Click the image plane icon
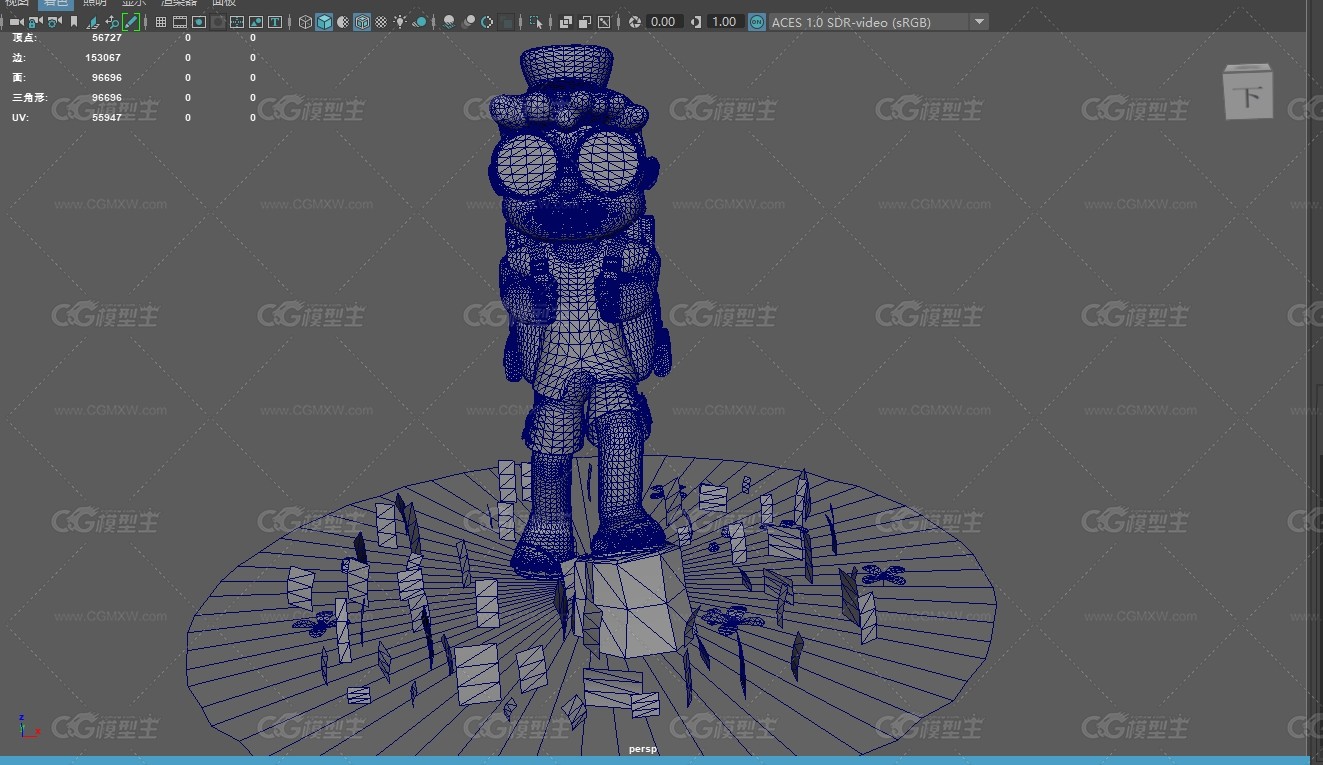Screen dimensions: 1323x765 92,22
